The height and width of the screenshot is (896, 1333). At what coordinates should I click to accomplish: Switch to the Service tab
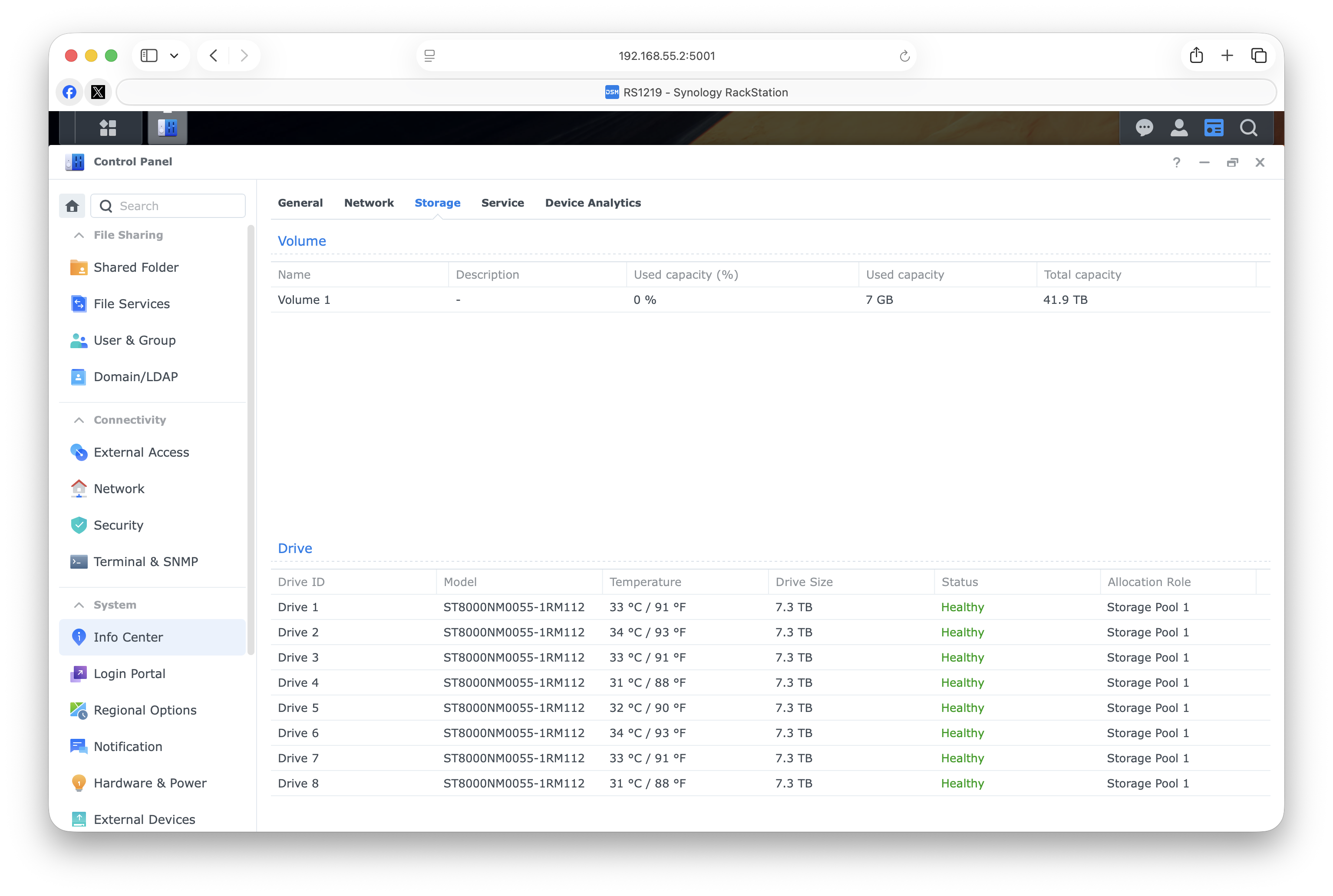[502, 204]
